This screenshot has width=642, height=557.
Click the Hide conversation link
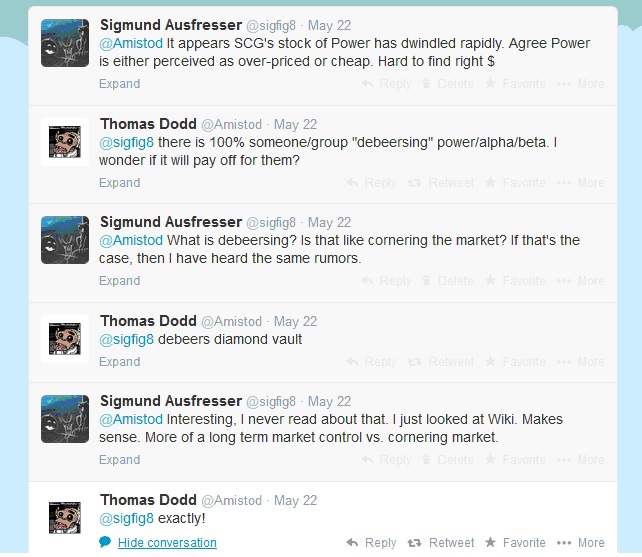pos(167,543)
